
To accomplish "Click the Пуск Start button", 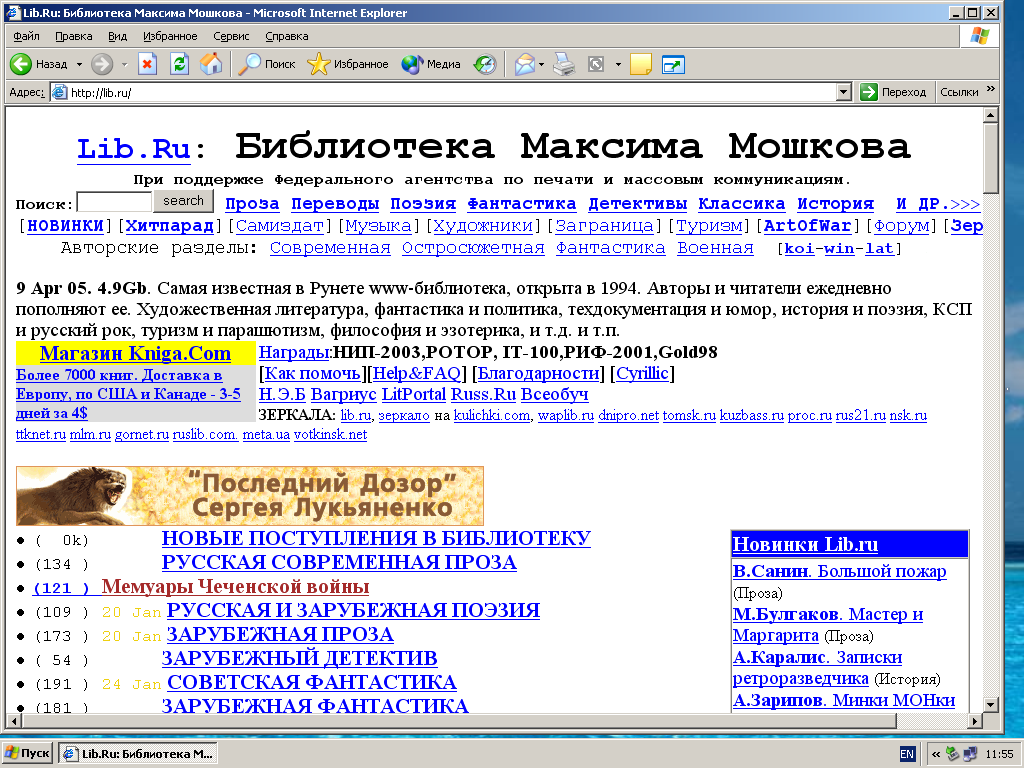I will coord(27,754).
